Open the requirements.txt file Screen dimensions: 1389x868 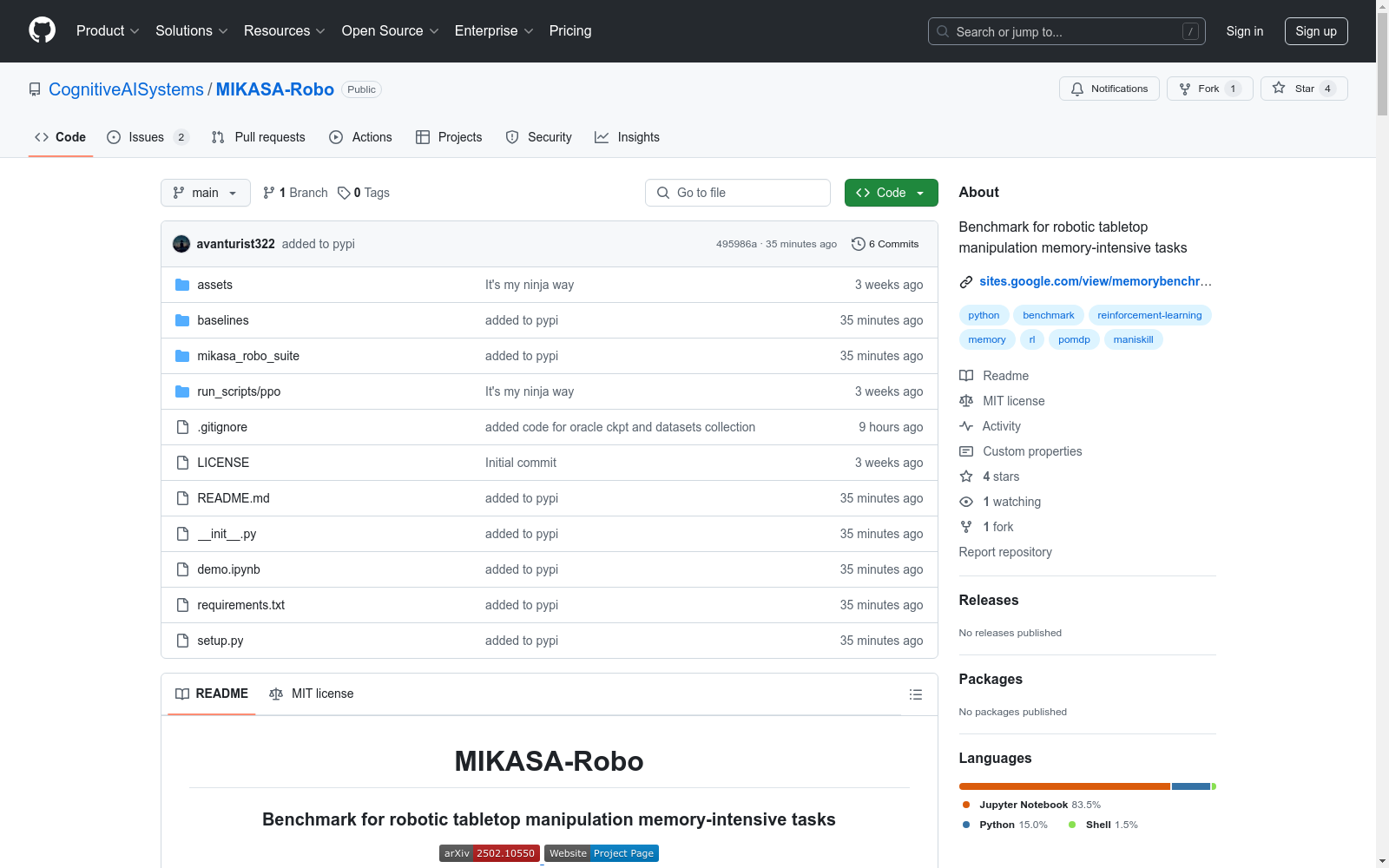click(240, 605)
